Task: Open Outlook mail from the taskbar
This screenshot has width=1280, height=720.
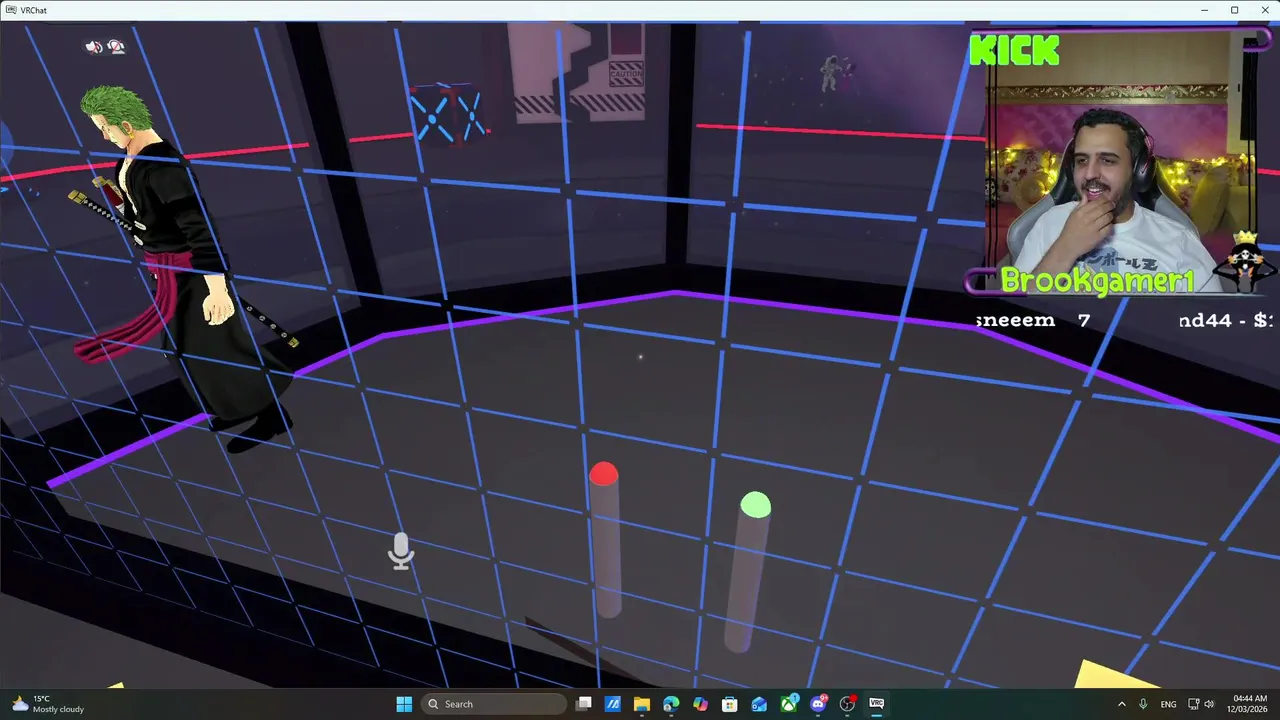Action: coord(759,704)
